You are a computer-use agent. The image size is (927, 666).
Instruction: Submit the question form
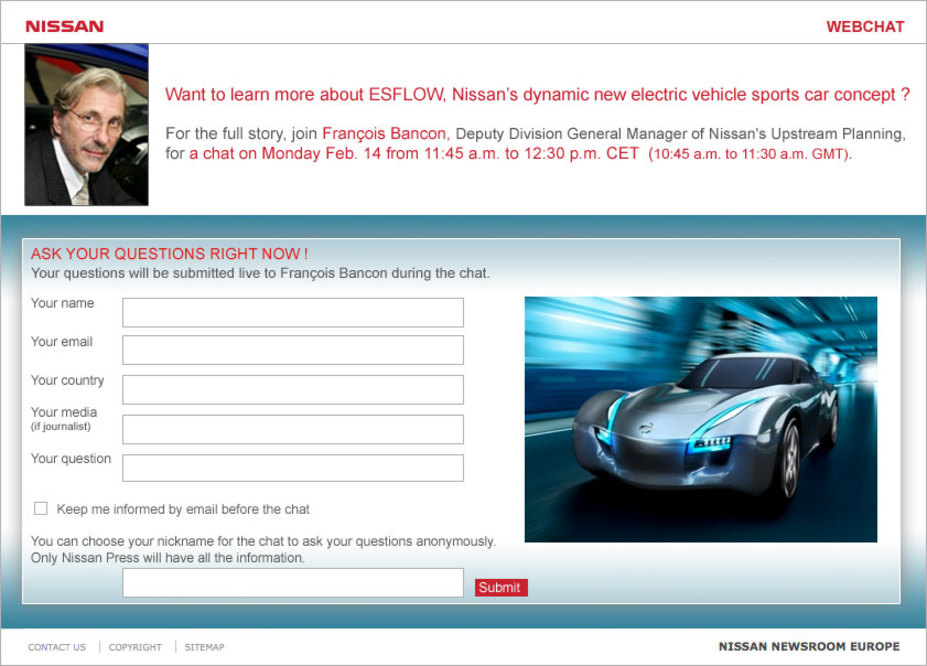coord(501,587)
